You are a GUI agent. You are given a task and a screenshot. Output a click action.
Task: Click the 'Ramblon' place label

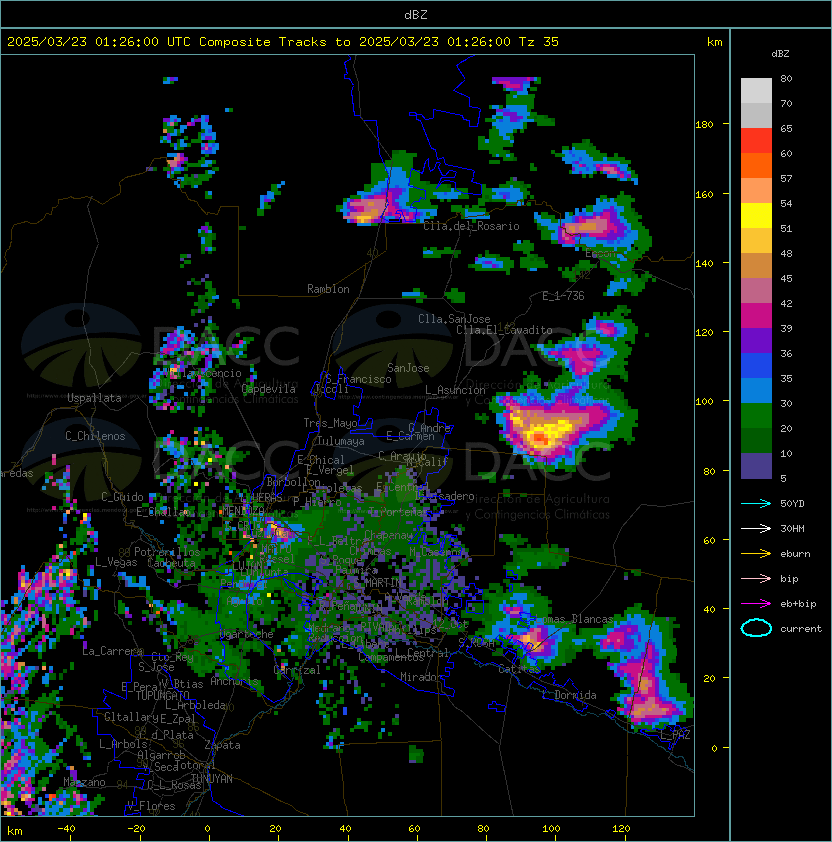tap(328, 289)
